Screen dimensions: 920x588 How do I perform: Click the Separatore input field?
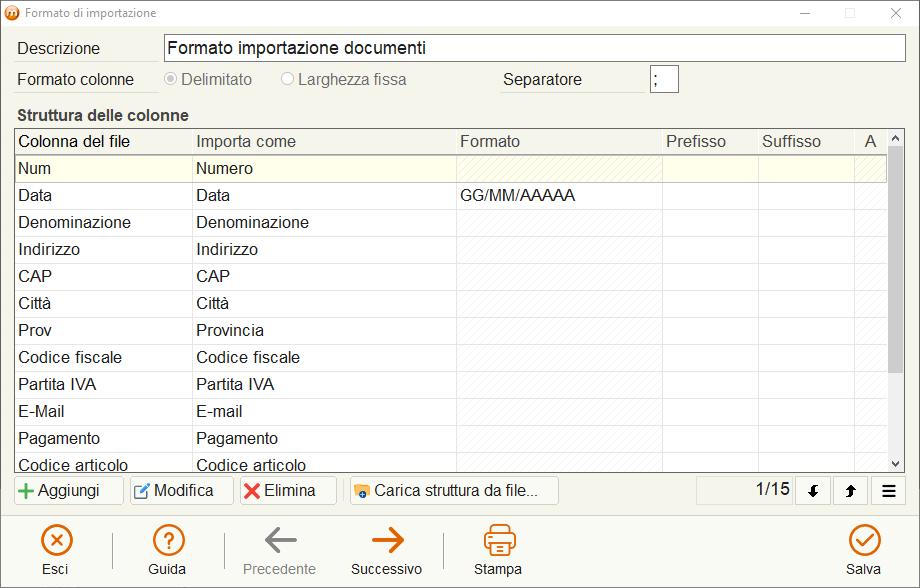pos(664,79)
